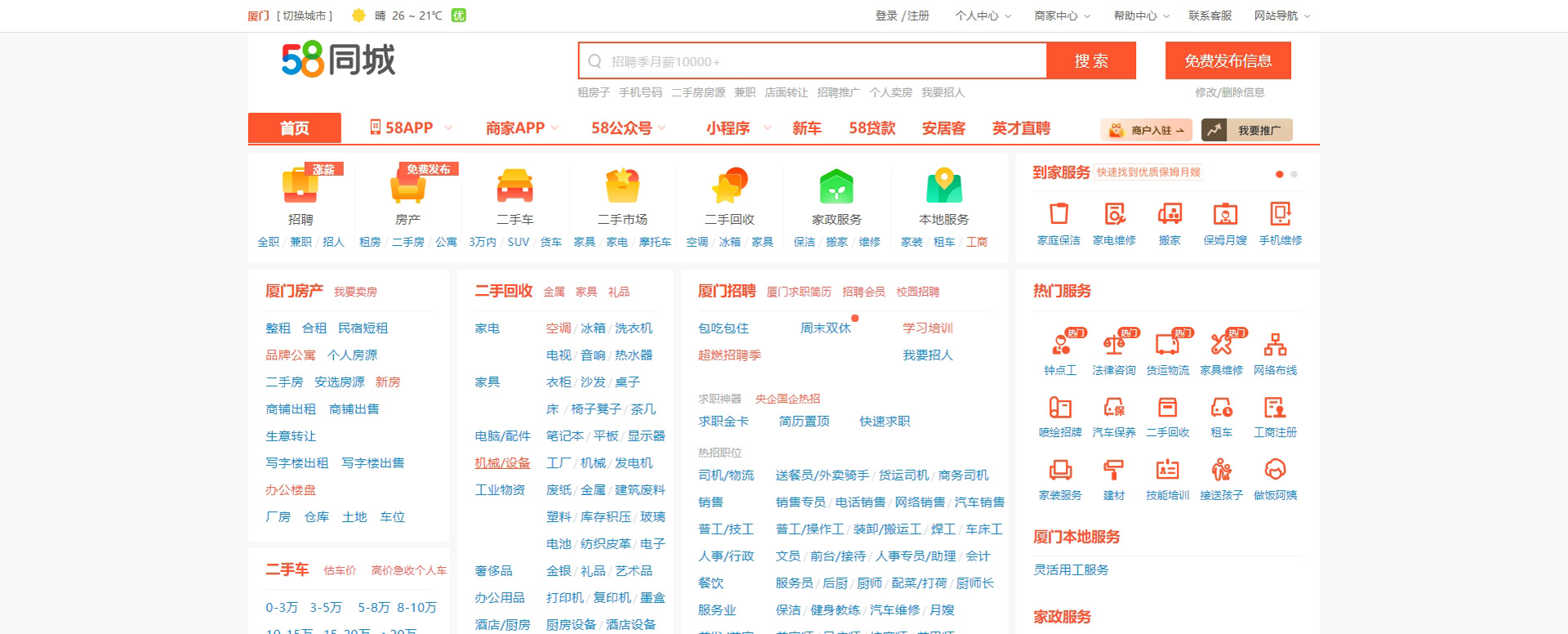The height and width of the screenshot is (634, 1568).
Task: Select the 搬家 moving service icon
Action: point(1169,214)
